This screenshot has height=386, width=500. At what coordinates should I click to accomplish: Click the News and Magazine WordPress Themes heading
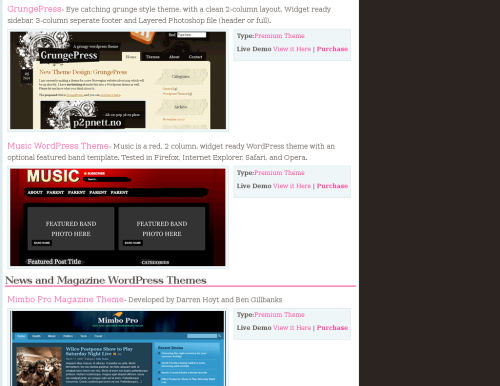[x=106, y=280]
